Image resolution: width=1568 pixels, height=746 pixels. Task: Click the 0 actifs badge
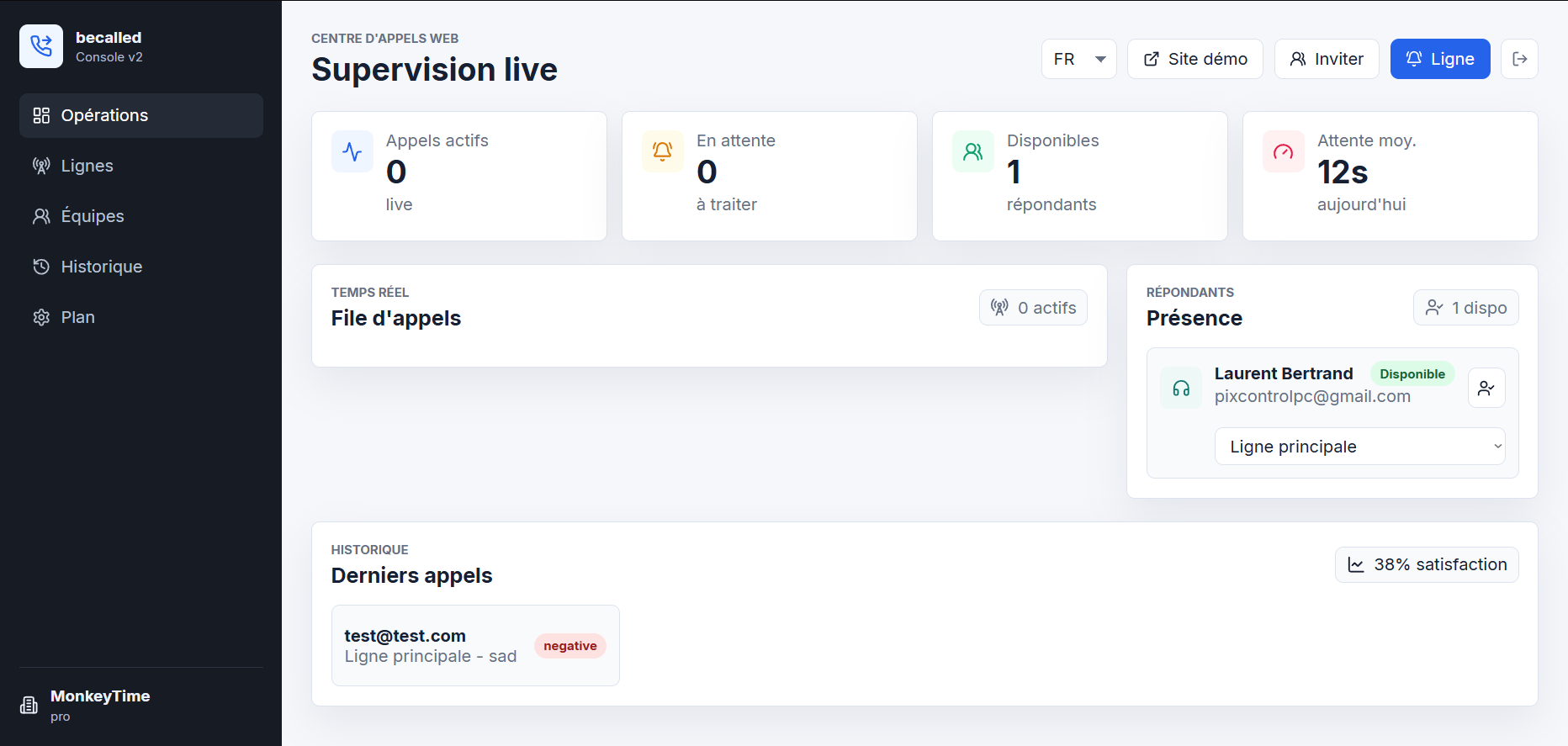tap(1033, 308)
